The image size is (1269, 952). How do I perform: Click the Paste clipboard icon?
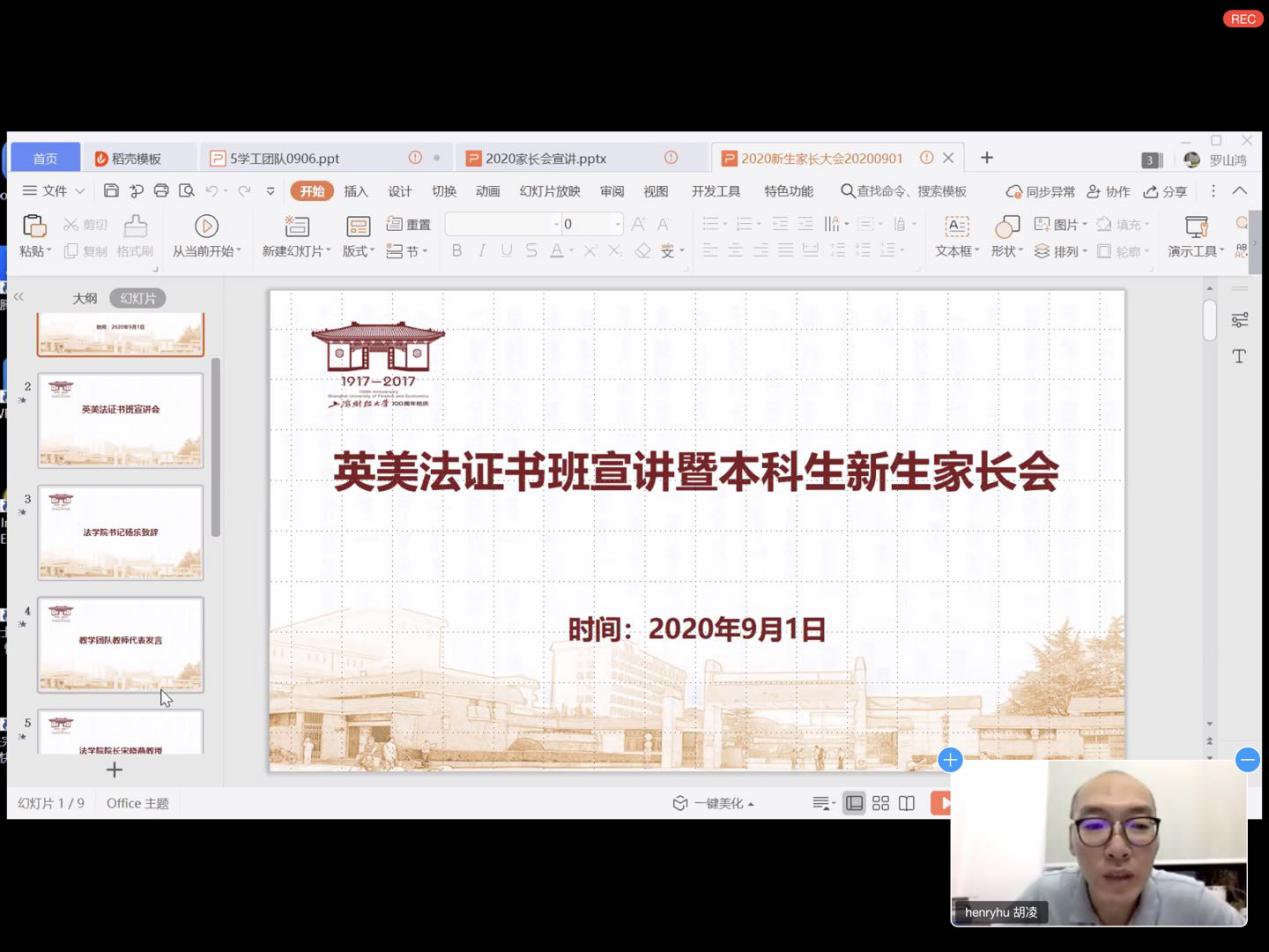(x=34, y=225)
